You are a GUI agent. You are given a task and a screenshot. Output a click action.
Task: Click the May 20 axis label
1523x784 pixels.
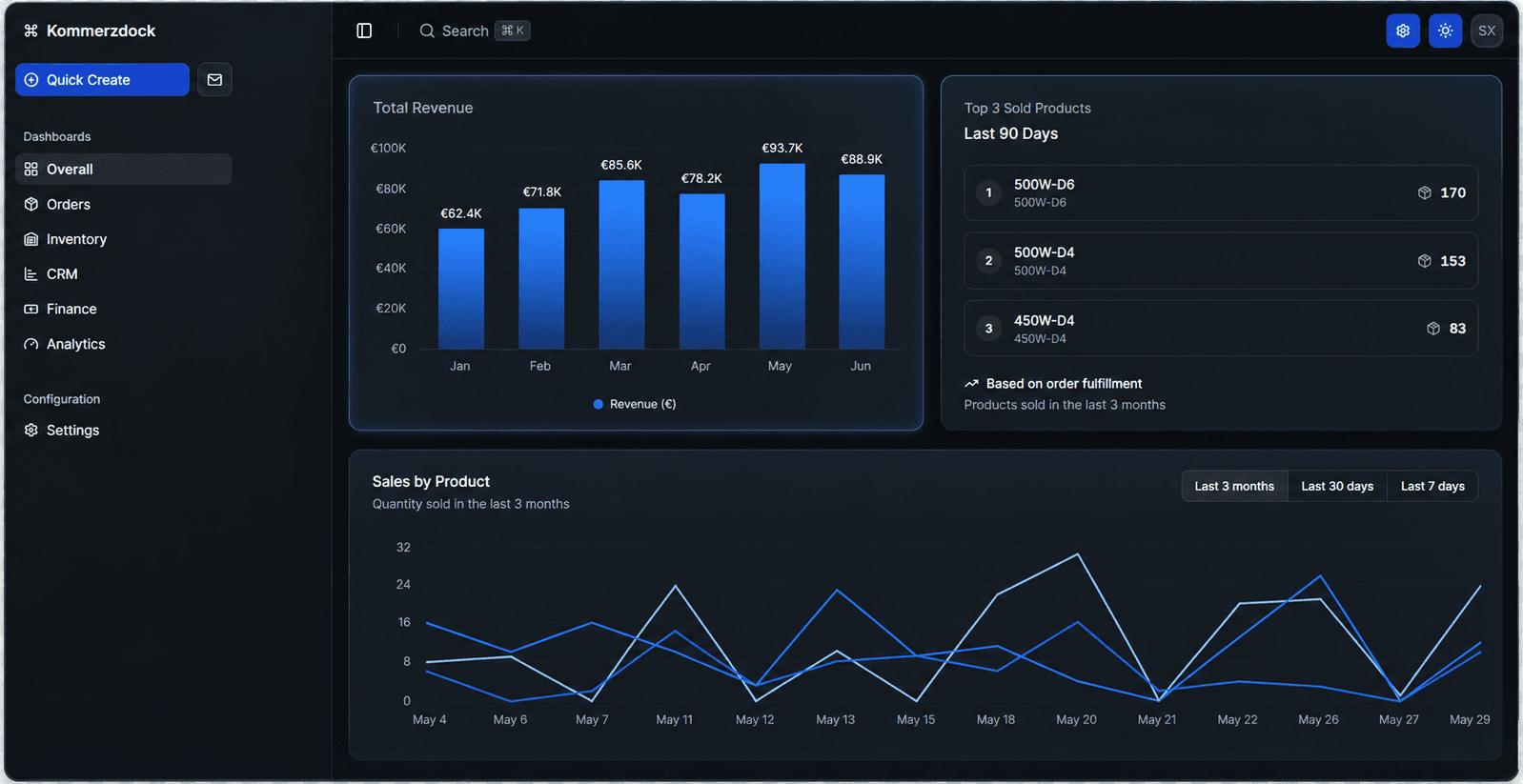tap(1077, 719)
